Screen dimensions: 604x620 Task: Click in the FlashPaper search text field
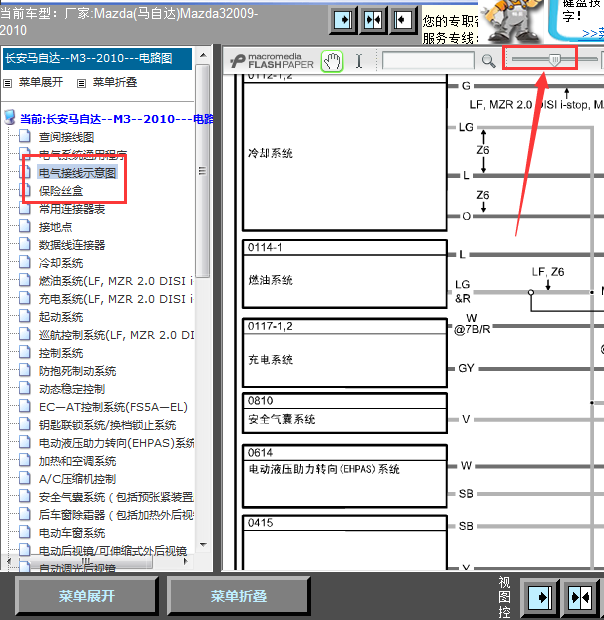click(x=428, y=60)
